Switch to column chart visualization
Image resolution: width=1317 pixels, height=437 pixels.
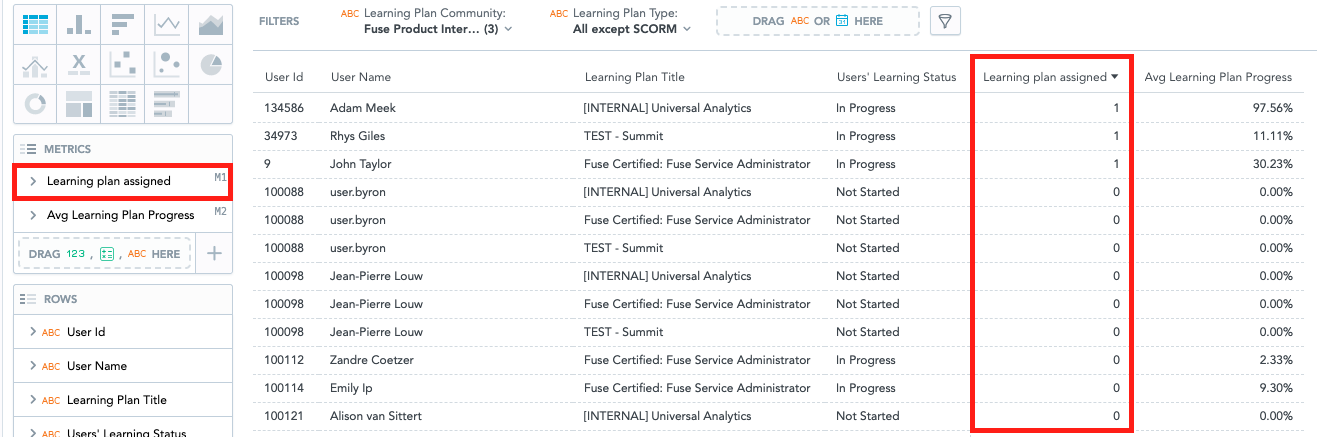pyautogui.click(x=79, y=24)
